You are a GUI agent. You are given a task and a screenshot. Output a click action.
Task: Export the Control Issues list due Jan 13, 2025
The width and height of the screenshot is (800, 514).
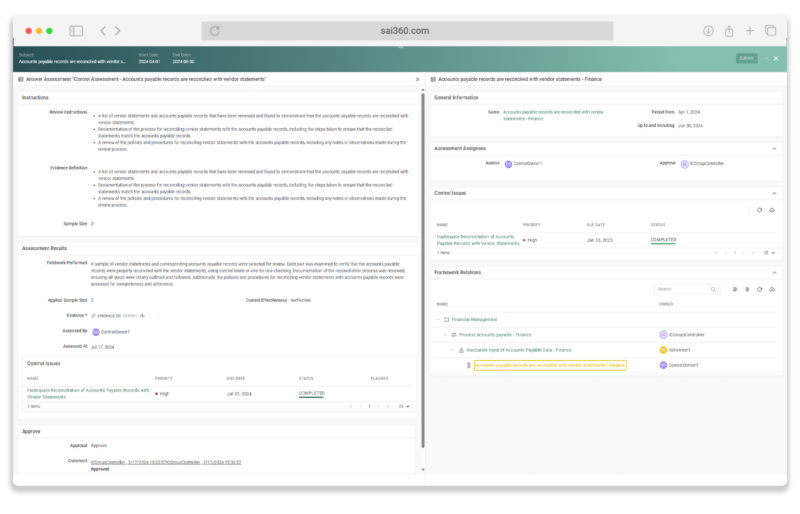772,210
